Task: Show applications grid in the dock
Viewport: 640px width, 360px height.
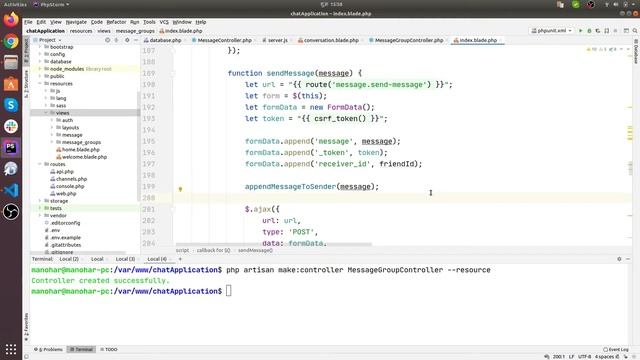Action: point(11,349)
